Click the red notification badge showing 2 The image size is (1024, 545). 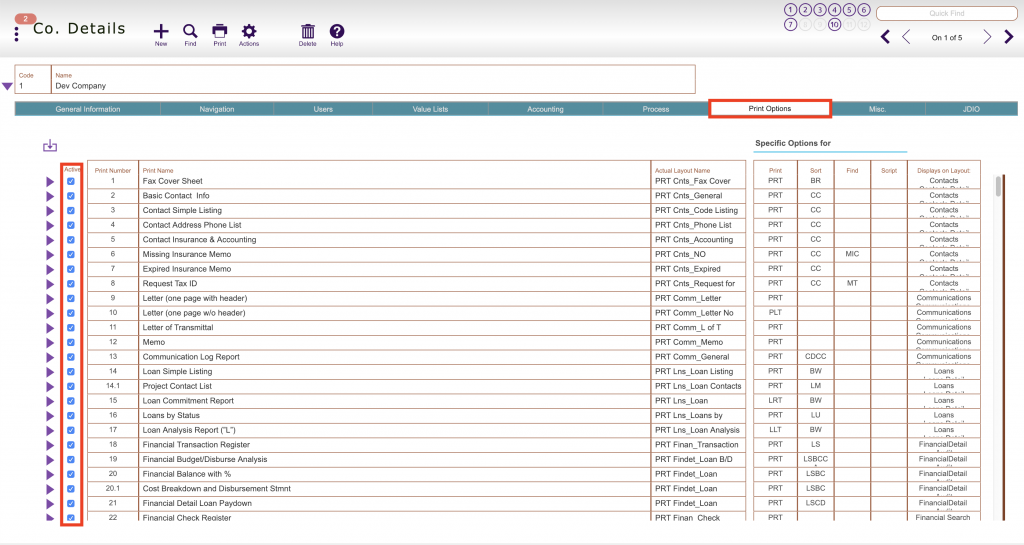(x=25, y=19)
